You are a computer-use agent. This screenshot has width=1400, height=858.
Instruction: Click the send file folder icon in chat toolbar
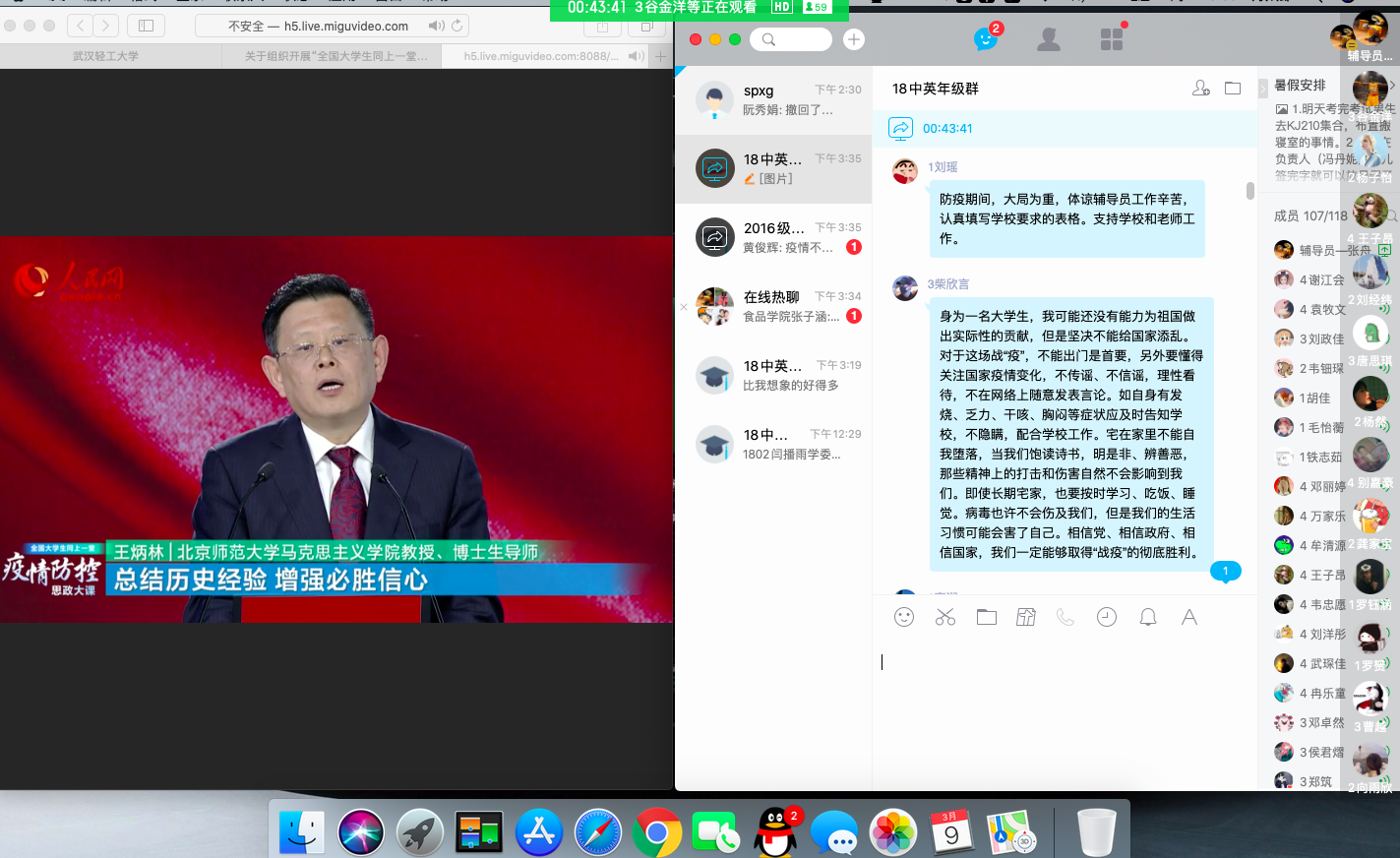pyautogui.click(x=987, y=617)
